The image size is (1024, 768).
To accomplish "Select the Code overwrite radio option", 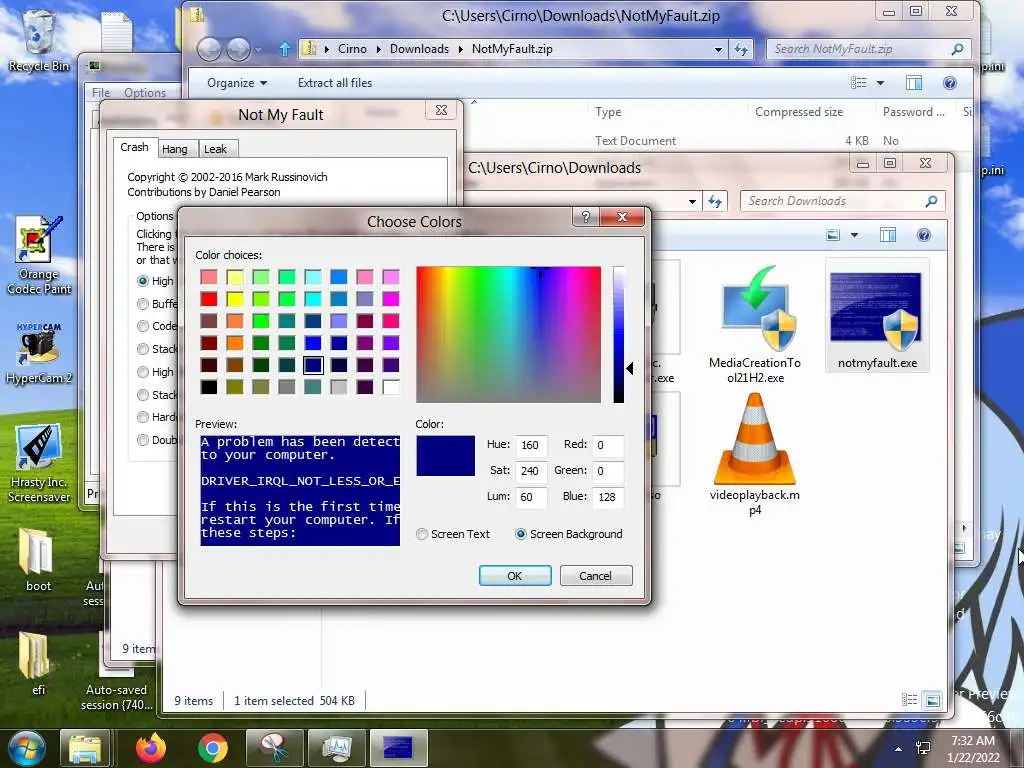I will click(x=143, y=326).
